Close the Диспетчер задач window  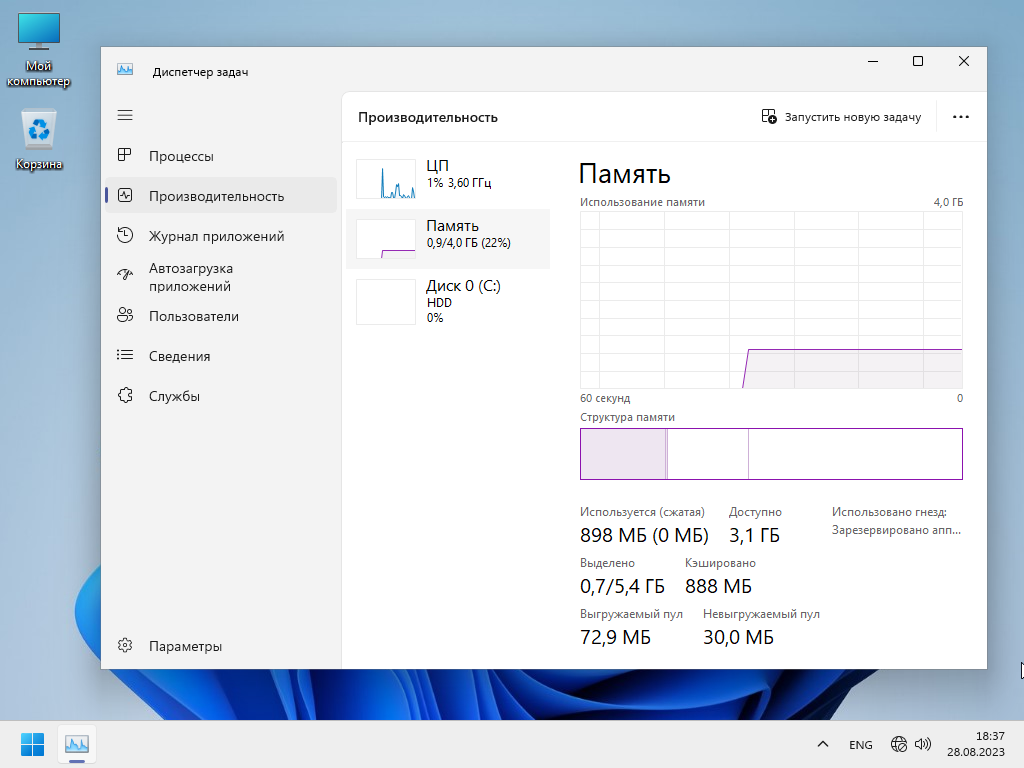[x=963, y=61]
